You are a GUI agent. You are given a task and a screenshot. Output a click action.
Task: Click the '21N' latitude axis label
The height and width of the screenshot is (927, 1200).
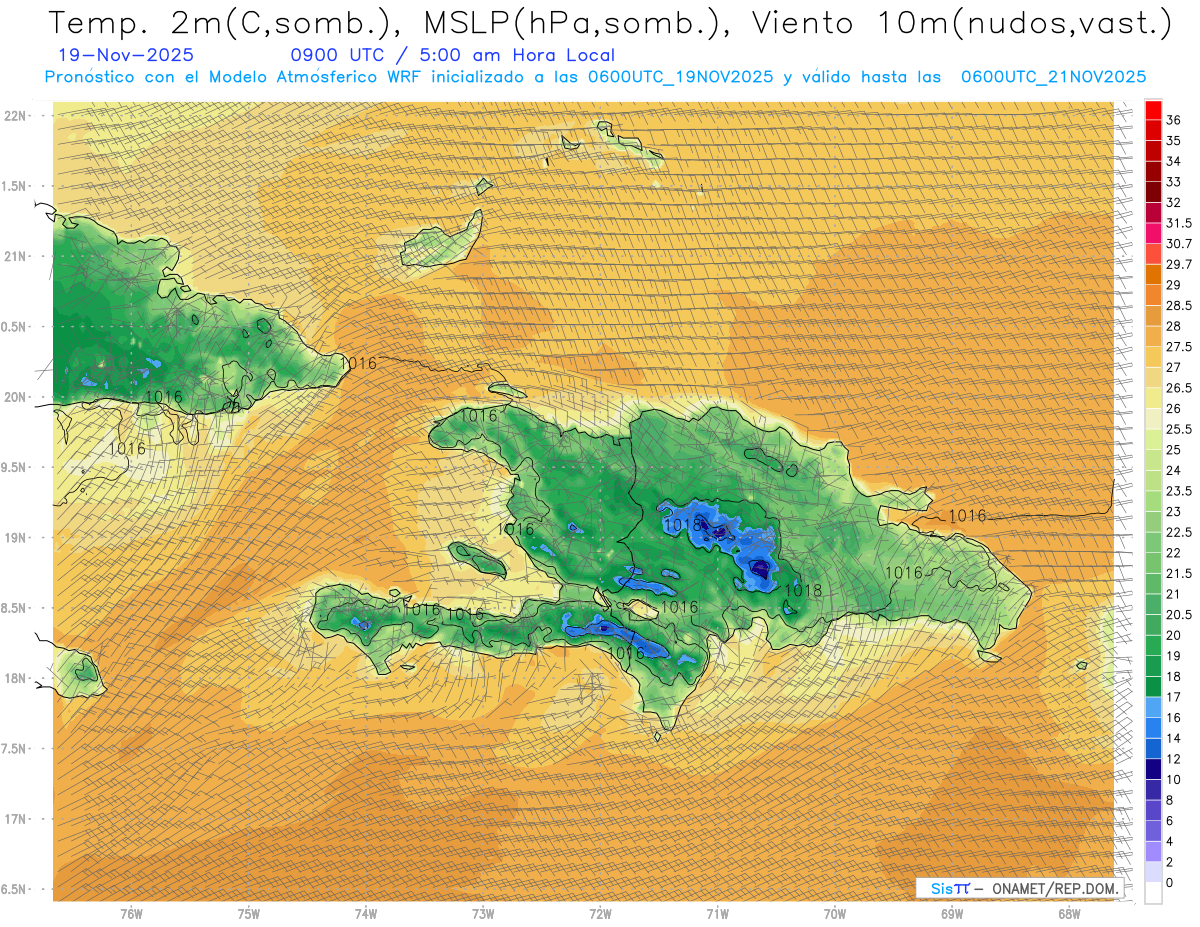[15, 256]
